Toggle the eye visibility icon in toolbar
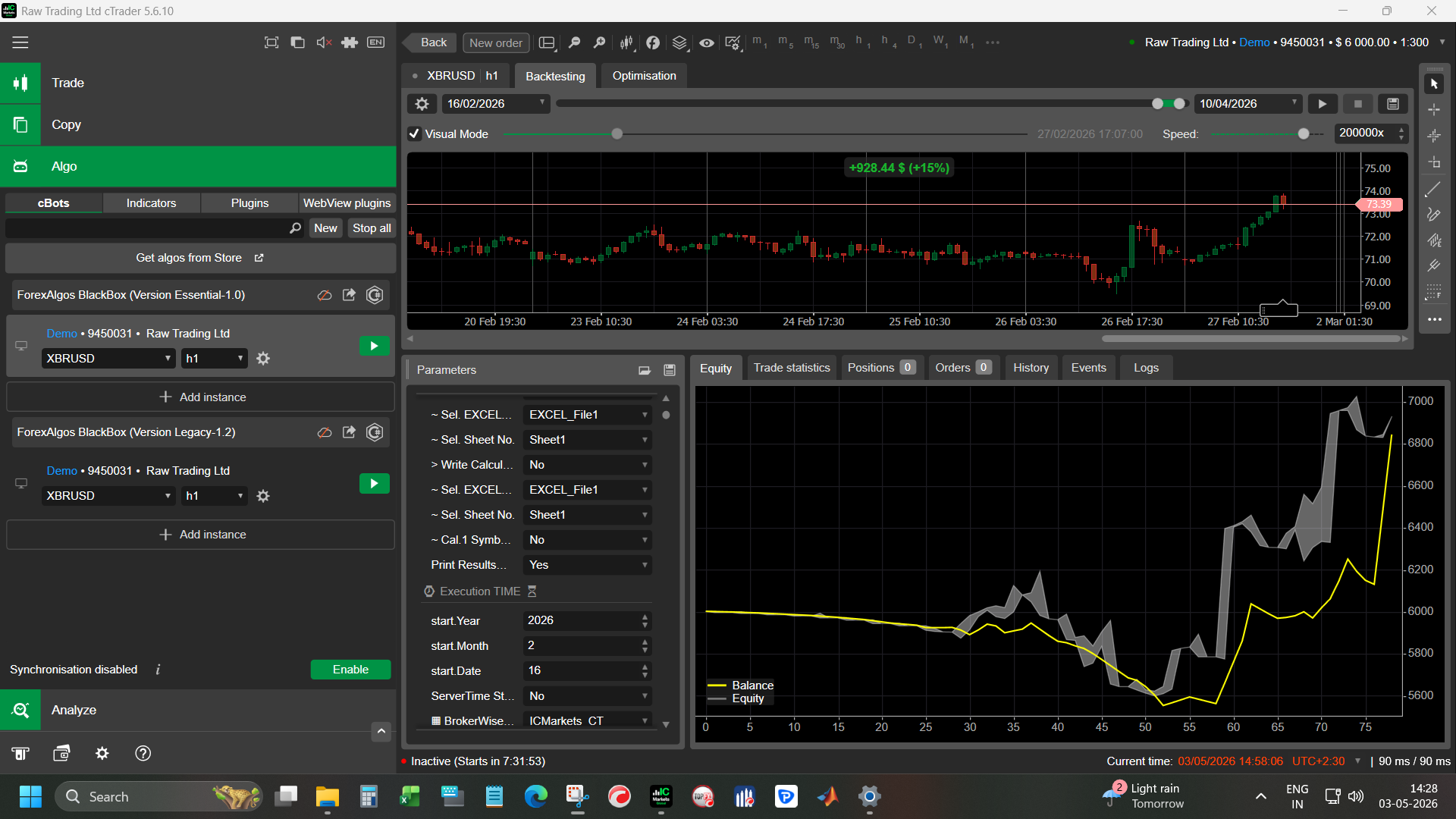This screenshot has width=1456, height=819. pos(706,42)
